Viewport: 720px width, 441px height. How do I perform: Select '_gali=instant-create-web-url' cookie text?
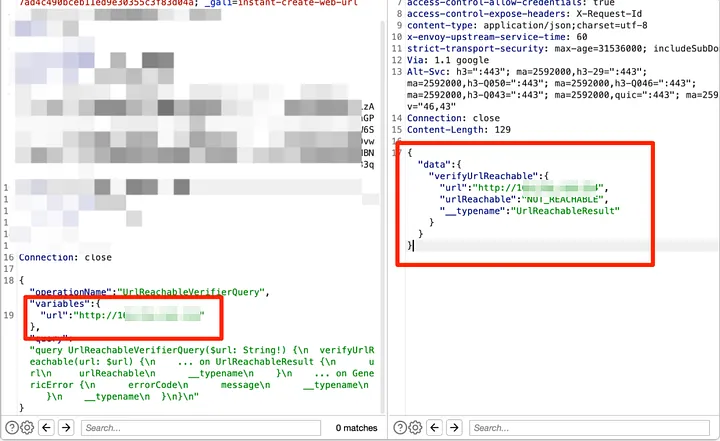coord(281,3)
